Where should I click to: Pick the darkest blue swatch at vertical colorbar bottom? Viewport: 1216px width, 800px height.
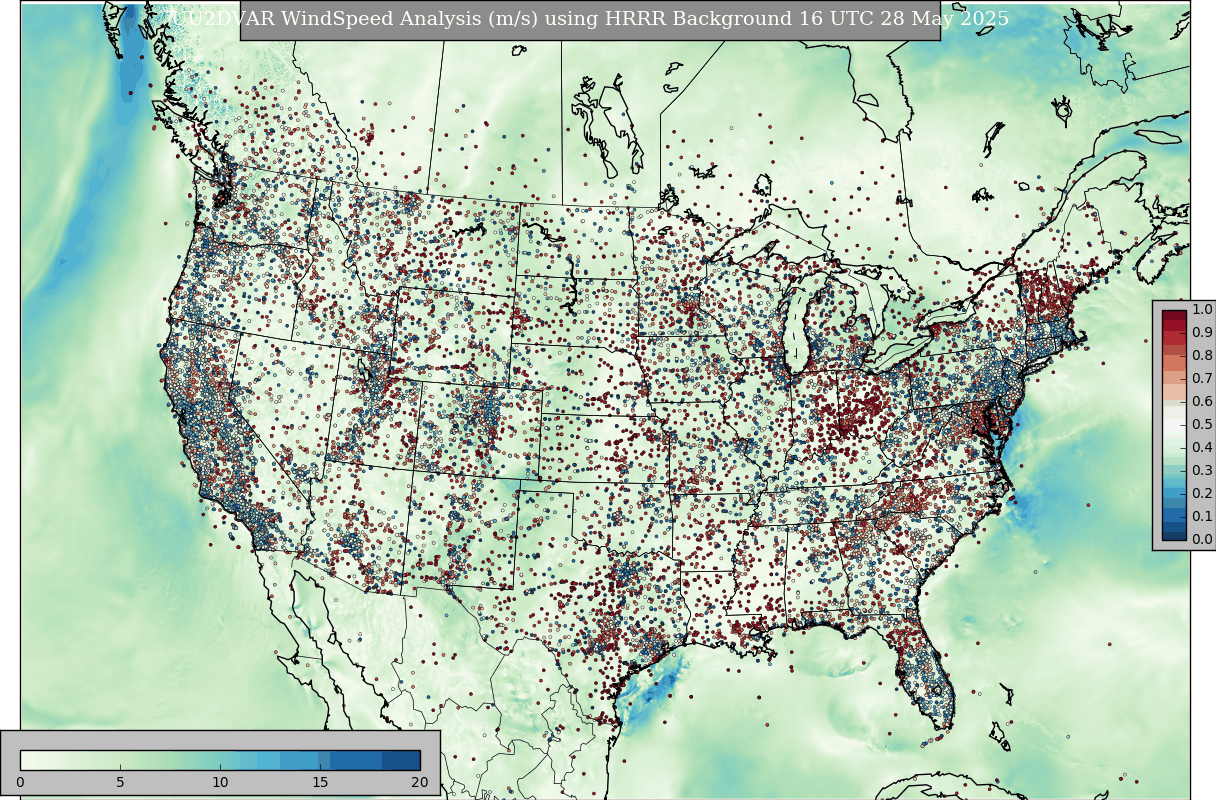(x=1174, y=534)
